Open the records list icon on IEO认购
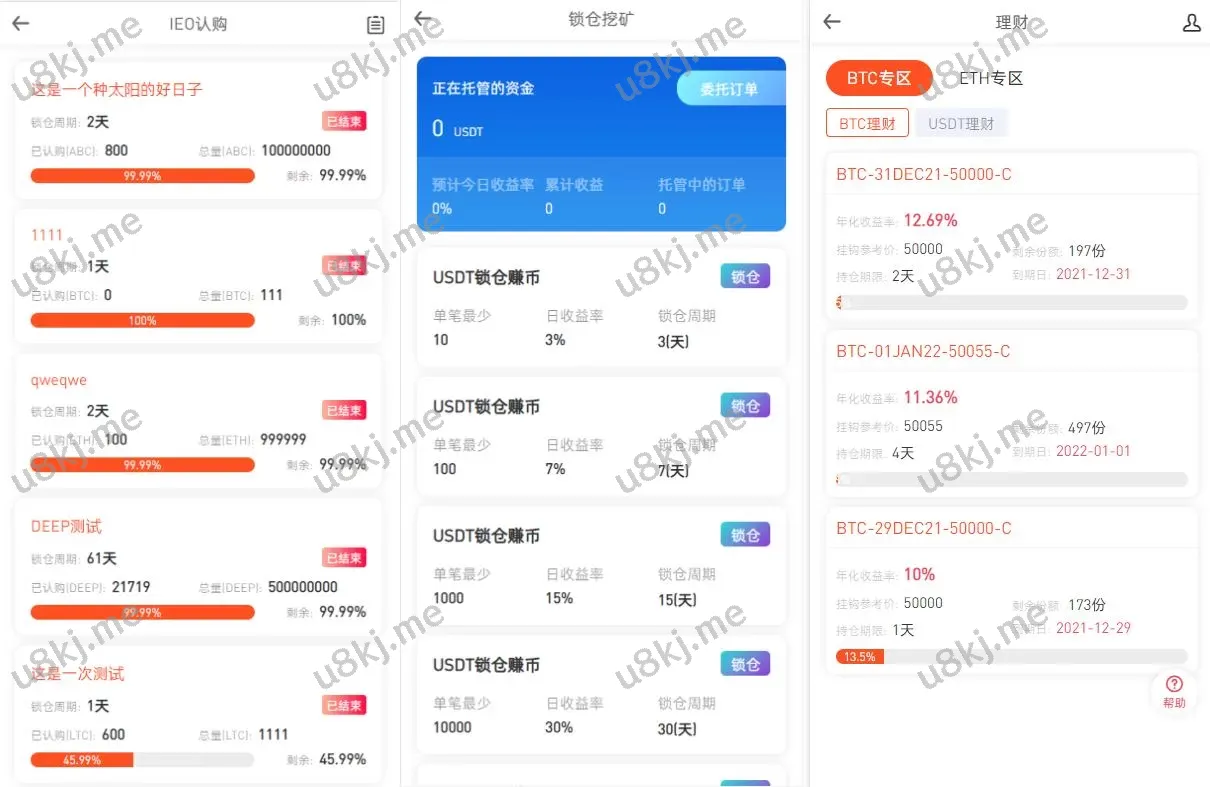The width and height of the screenshot is (1210, 787). pos(375,25)
